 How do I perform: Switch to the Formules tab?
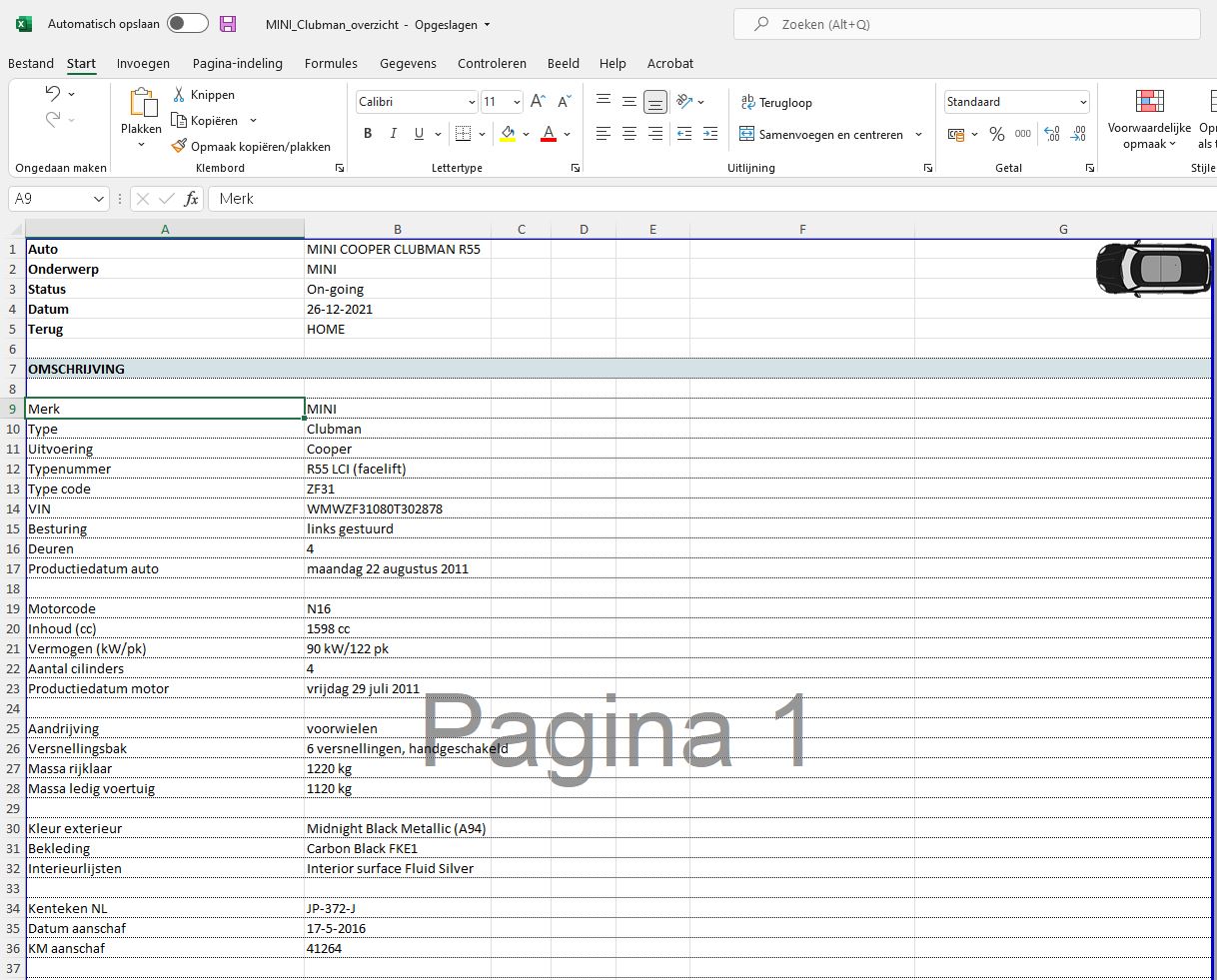331,63
